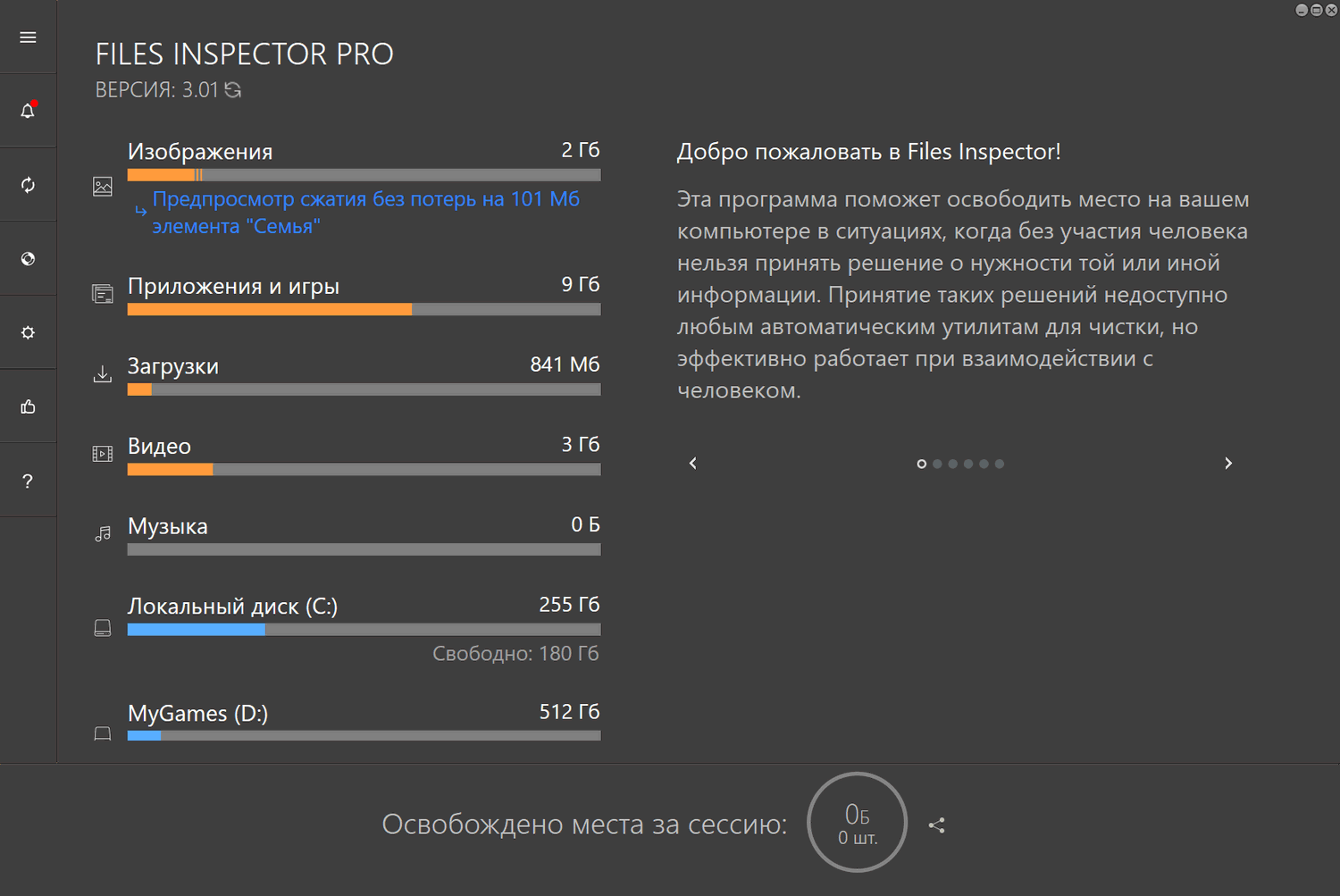Click the Локальный диск (C:) usage bar
Viewport: 1340px width, 896px height.
(x=364, y=630)
